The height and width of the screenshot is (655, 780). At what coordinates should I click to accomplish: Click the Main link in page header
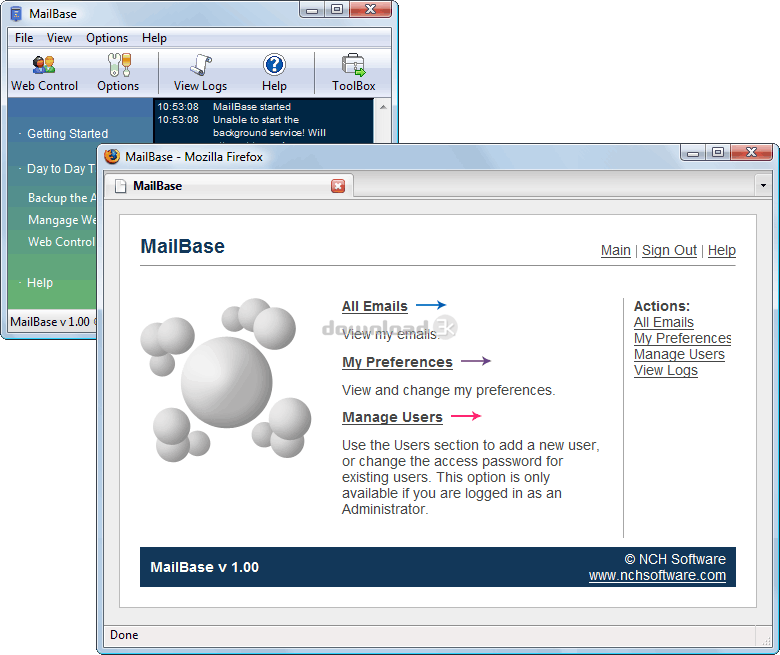(x=615, y=250)
